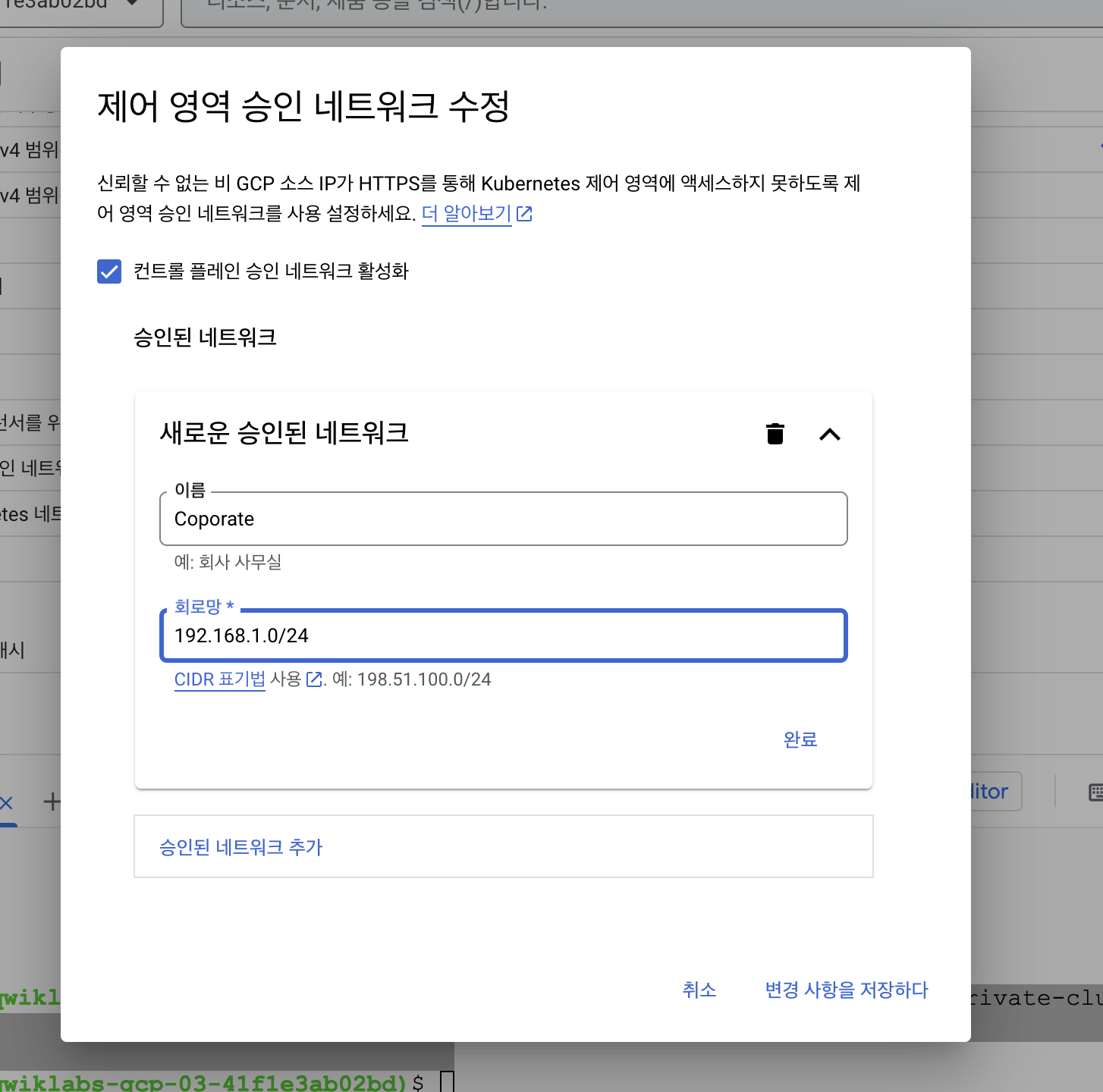Click 승인된 네트워크 추가
This screenshot has width=1103, height=1092.
pyautogui.click(x=504, y=847)
